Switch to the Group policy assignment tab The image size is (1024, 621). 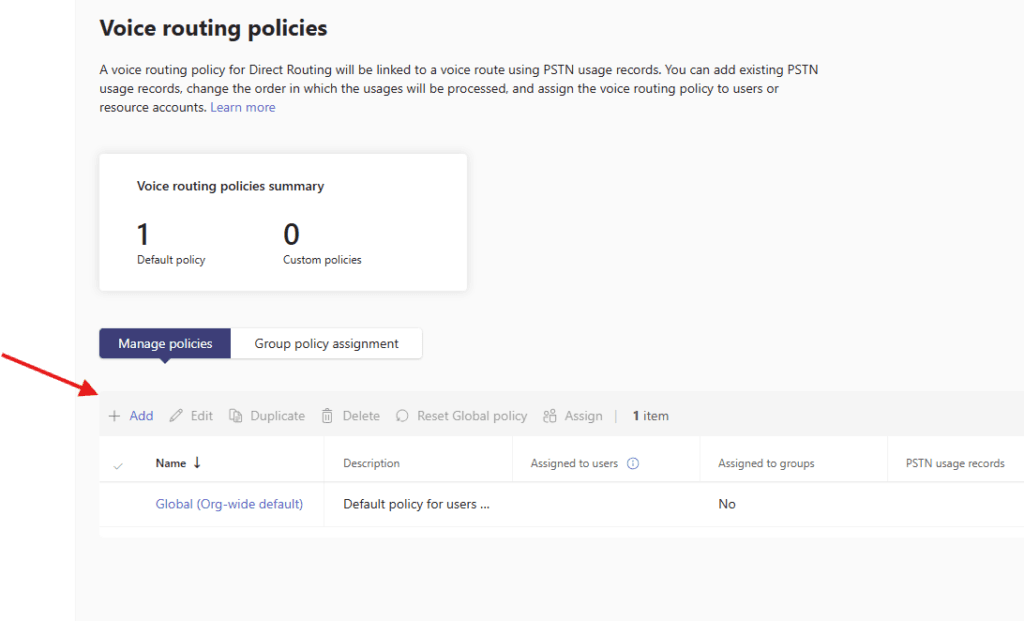click(x=326, y=344)
